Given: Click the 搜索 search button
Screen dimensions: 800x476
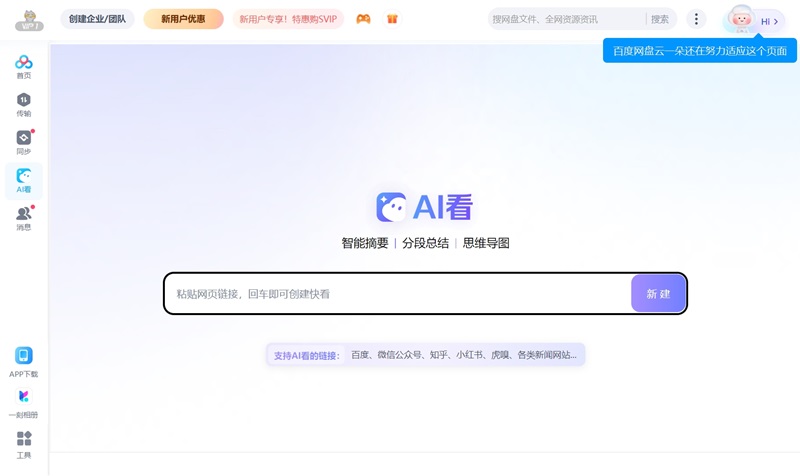Looking at the screenshot, I should [x=660, y=19].
